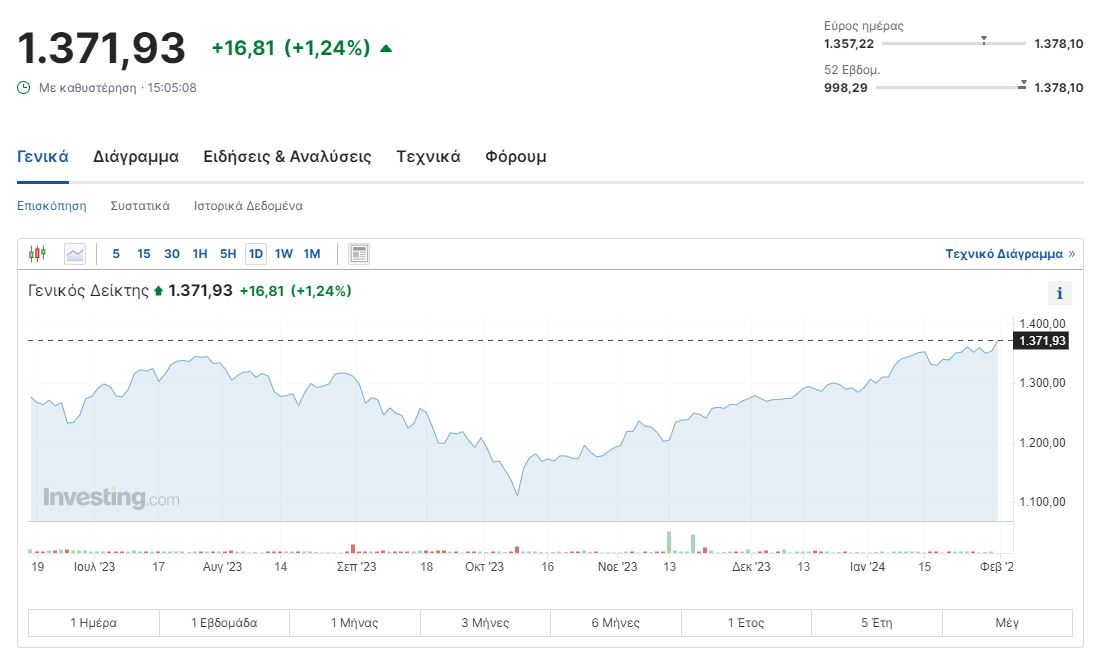This screenshot has width=1093, height=653.
Task: Select the area chart type icon
Action: click(75, 254)
